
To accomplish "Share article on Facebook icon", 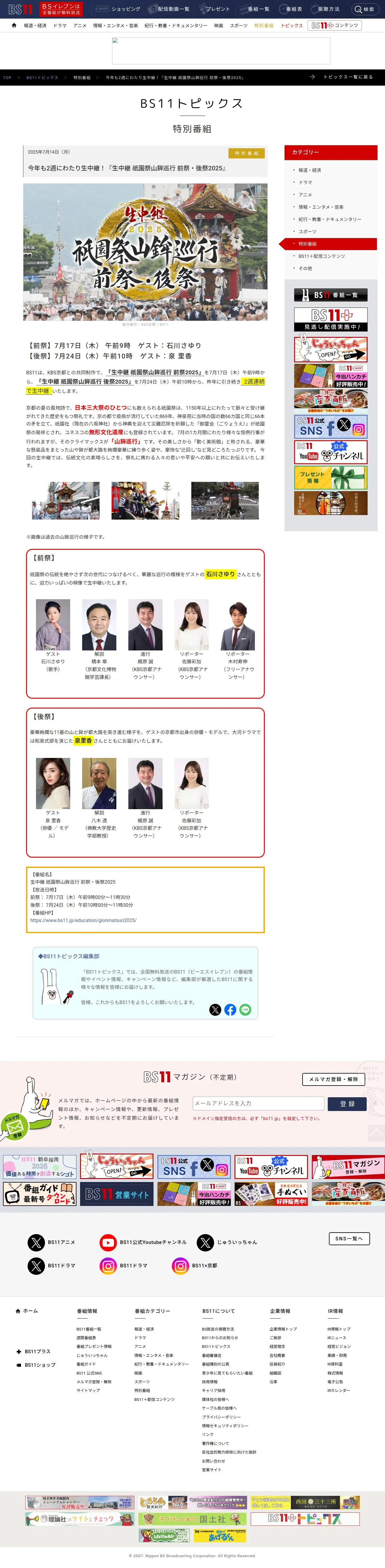I will [x=230, y=1010].
